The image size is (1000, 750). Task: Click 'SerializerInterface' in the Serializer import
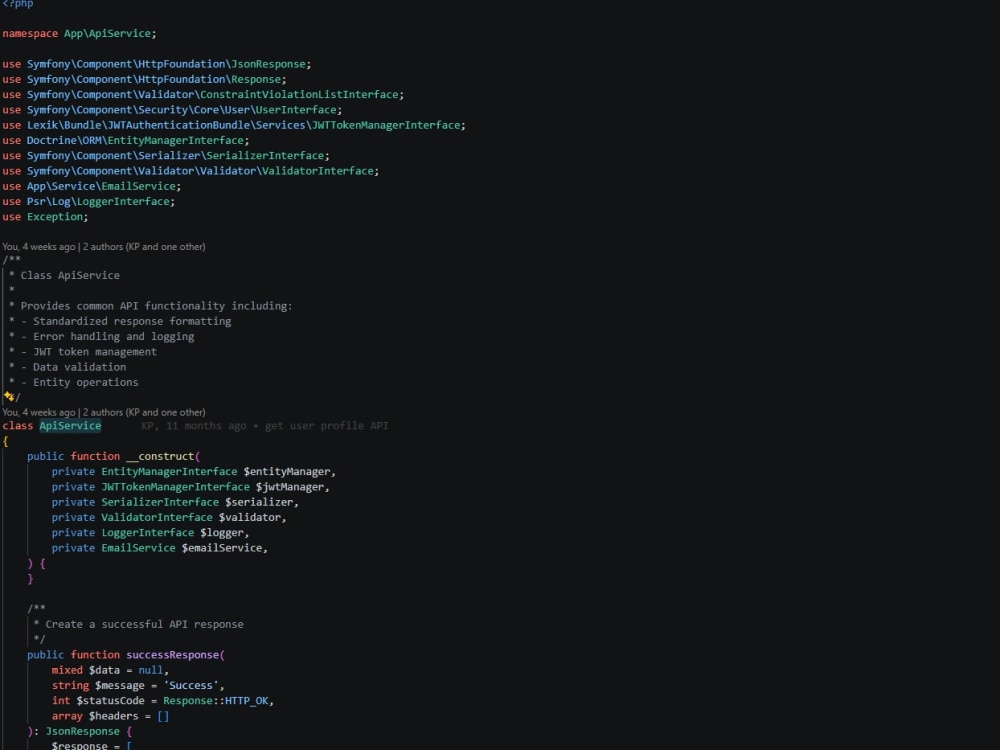coord(265,156)
